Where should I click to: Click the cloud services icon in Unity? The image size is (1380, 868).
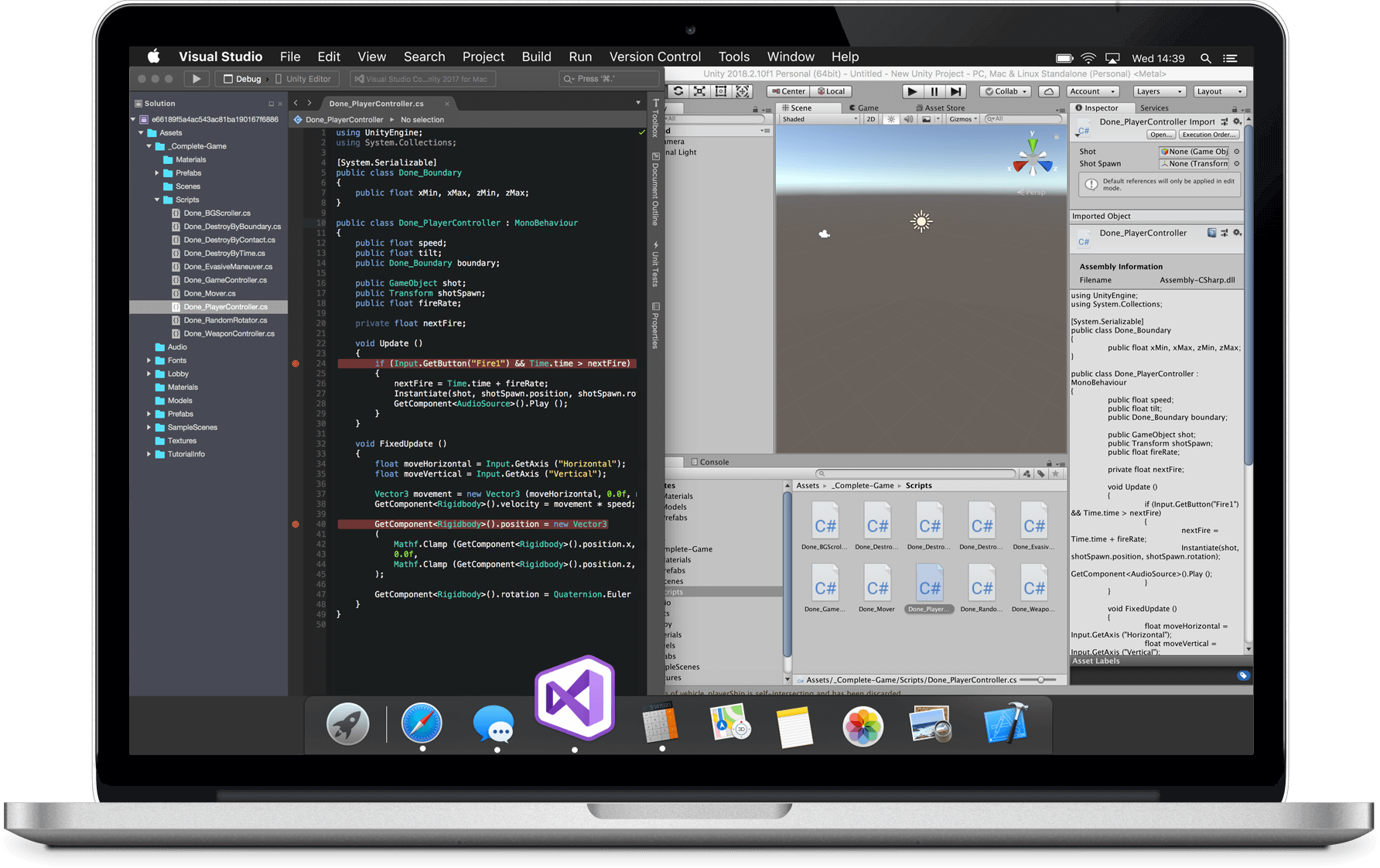pos(1048,91)
